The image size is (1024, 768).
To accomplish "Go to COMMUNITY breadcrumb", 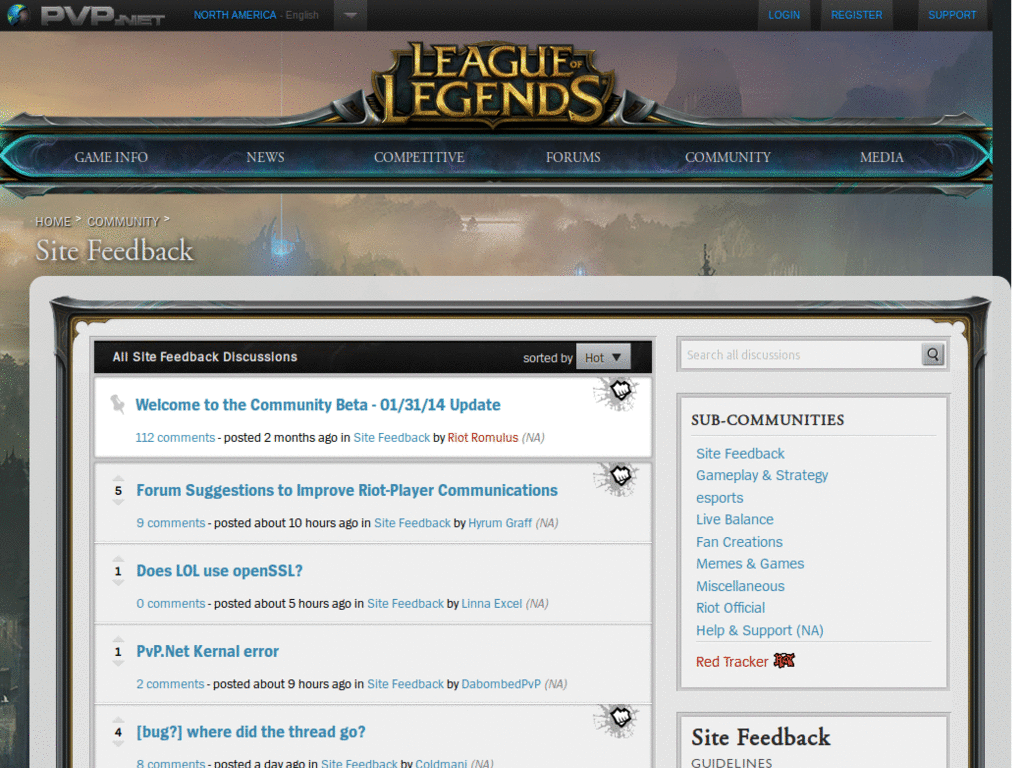I will pos(123,222).
